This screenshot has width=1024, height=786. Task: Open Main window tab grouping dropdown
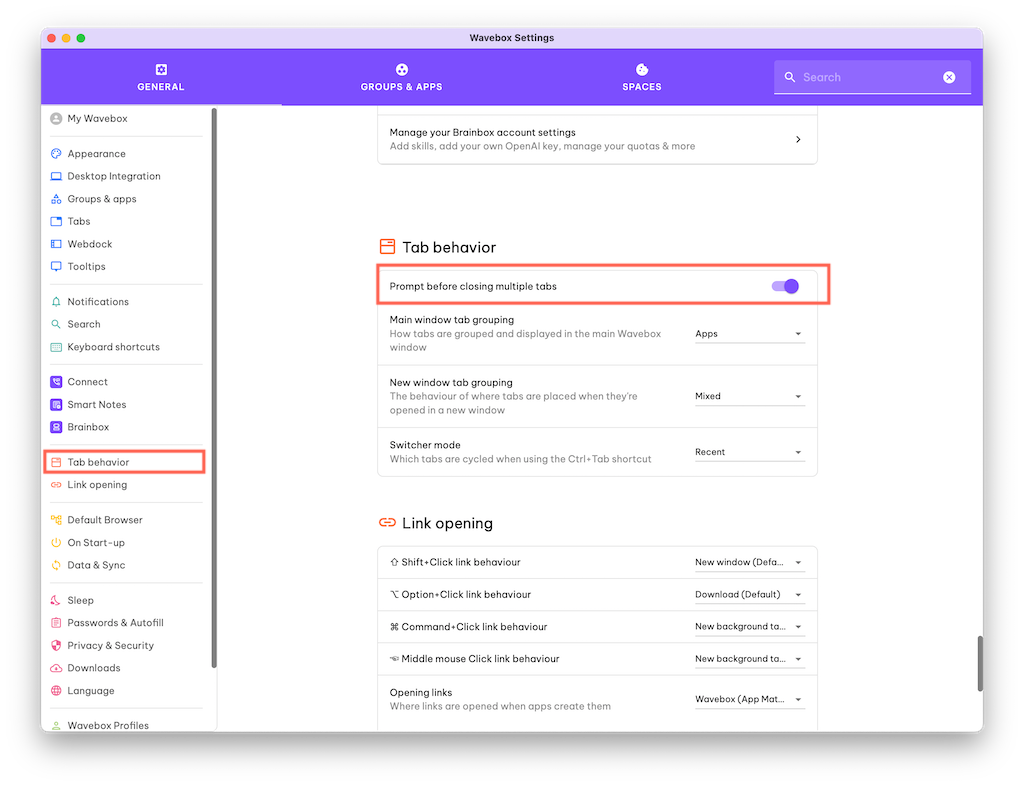click(x=749, y=334)
